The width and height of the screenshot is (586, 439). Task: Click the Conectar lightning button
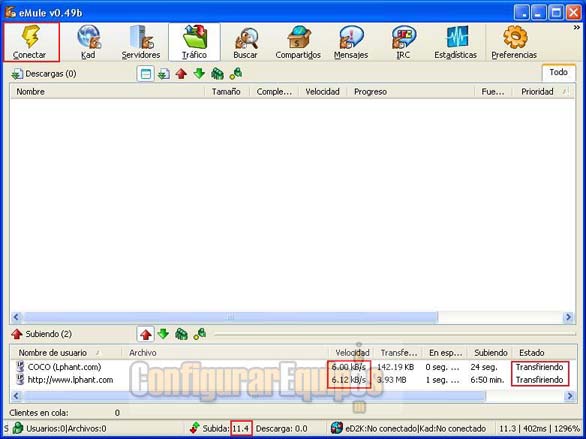coord(31,42)
